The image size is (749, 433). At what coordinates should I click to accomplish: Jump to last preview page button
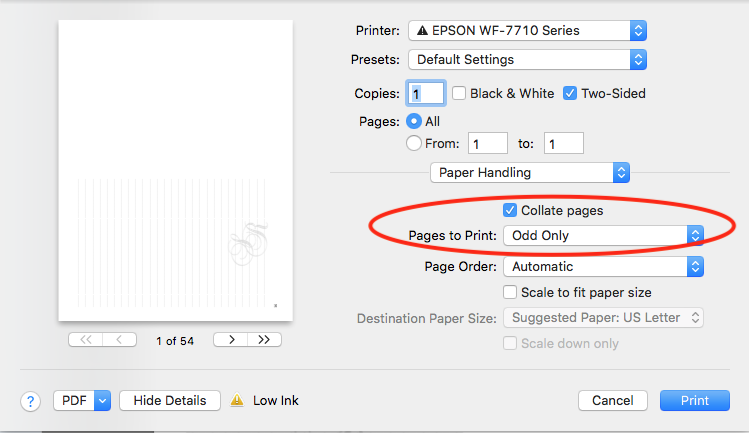click(264, 340)
